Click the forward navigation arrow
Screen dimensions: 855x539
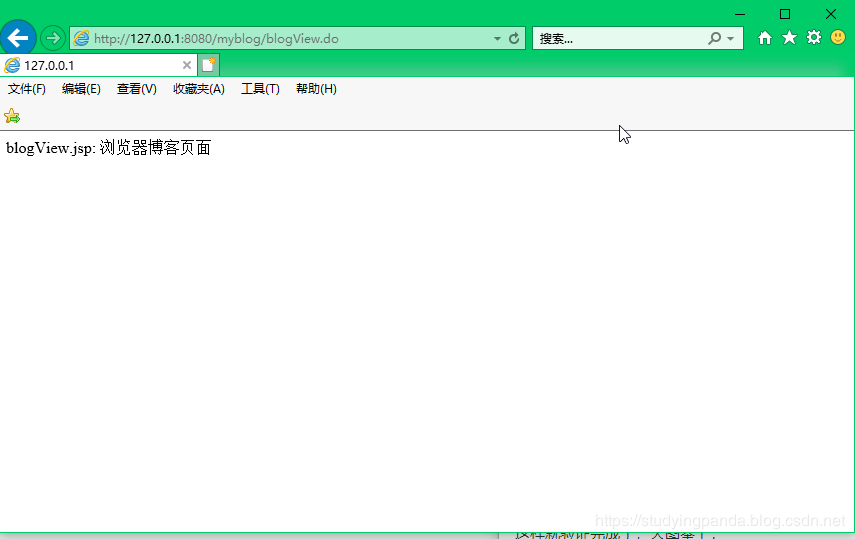pyautogui.click(x=53, y=38)
